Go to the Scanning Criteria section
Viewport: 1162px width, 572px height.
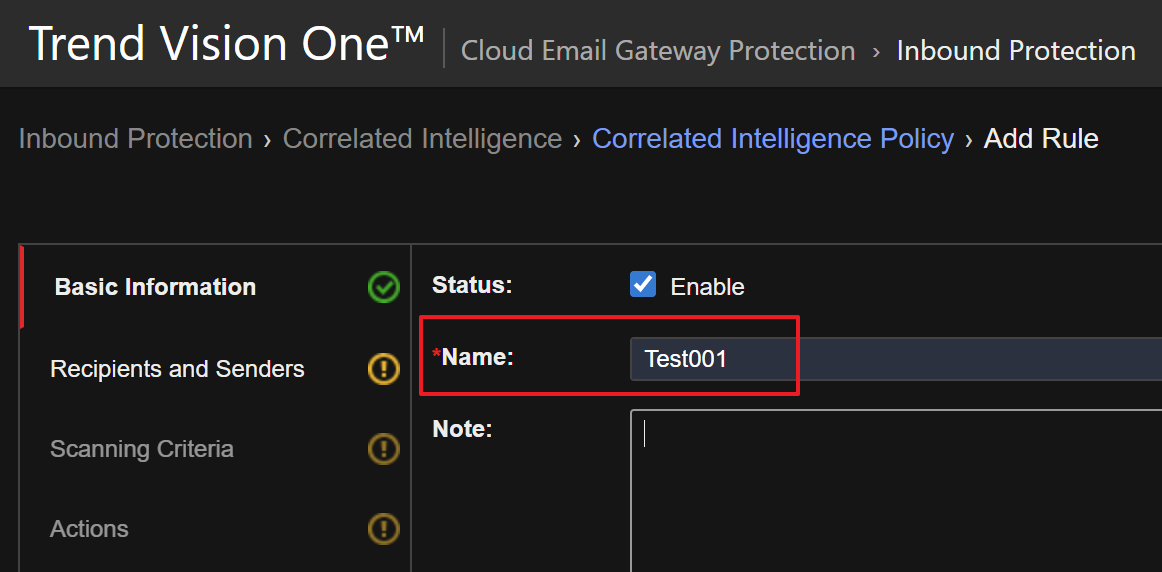(x=142, y=449)
